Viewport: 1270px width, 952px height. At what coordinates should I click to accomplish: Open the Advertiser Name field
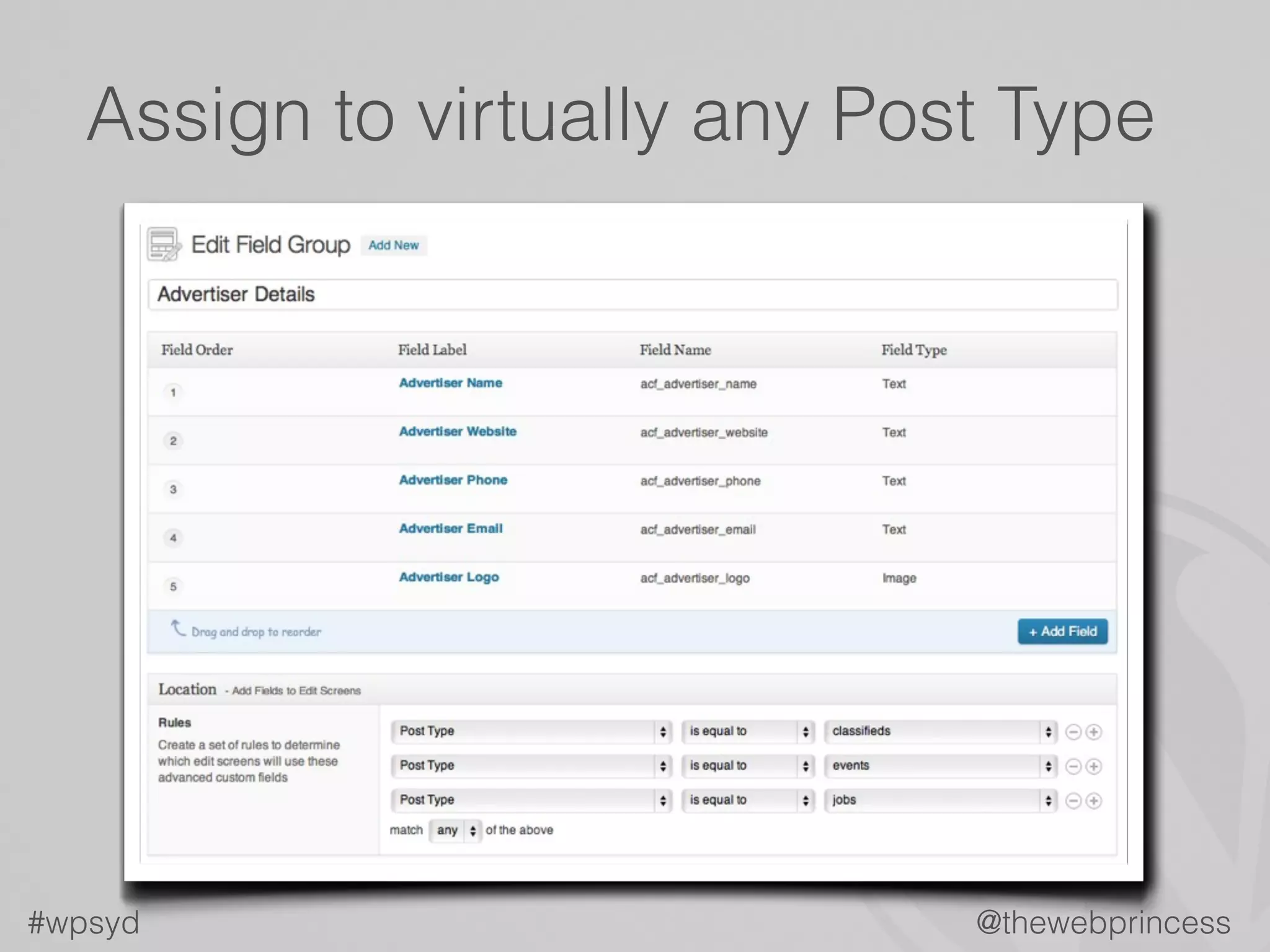[451, 383]
